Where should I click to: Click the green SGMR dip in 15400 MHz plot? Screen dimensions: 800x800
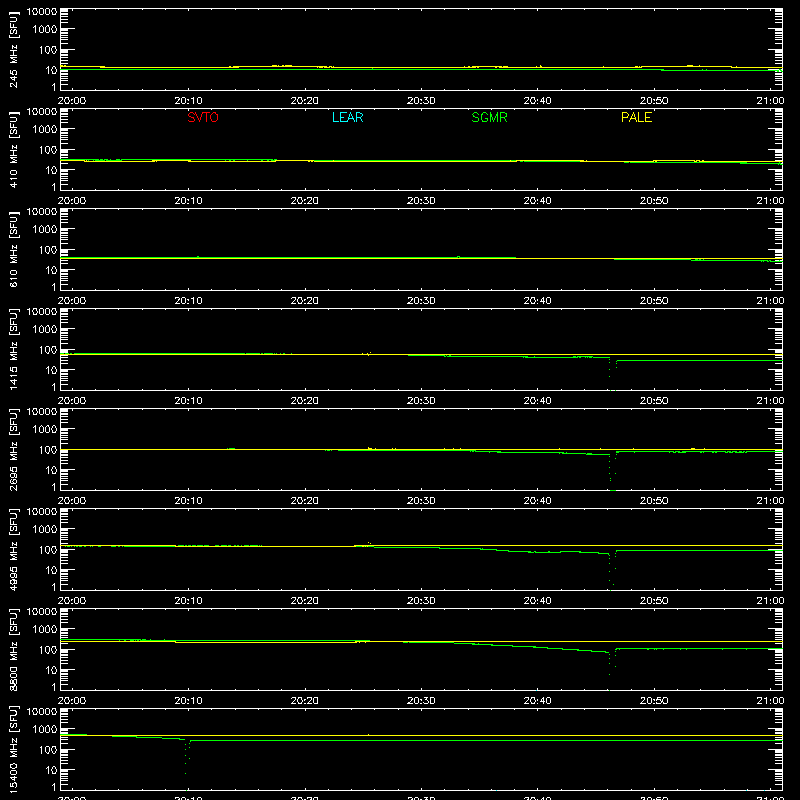(x=187, y=764)
